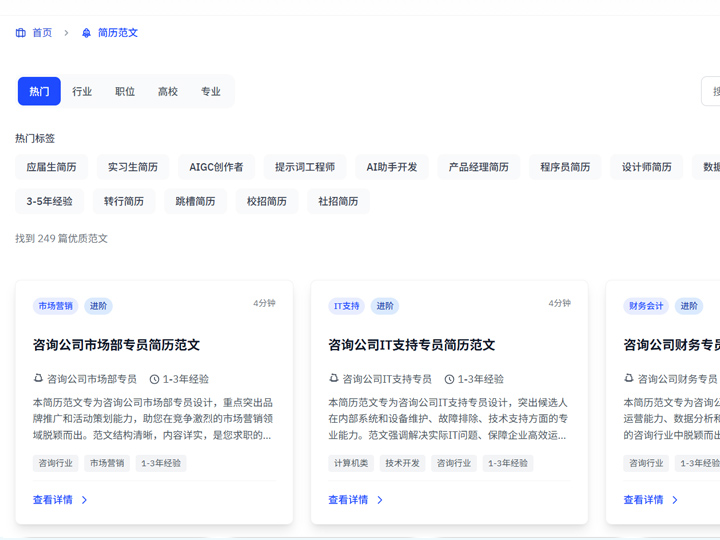Select the 转行简历 tag
Screen dimensions: 720x540
[124, 201]
